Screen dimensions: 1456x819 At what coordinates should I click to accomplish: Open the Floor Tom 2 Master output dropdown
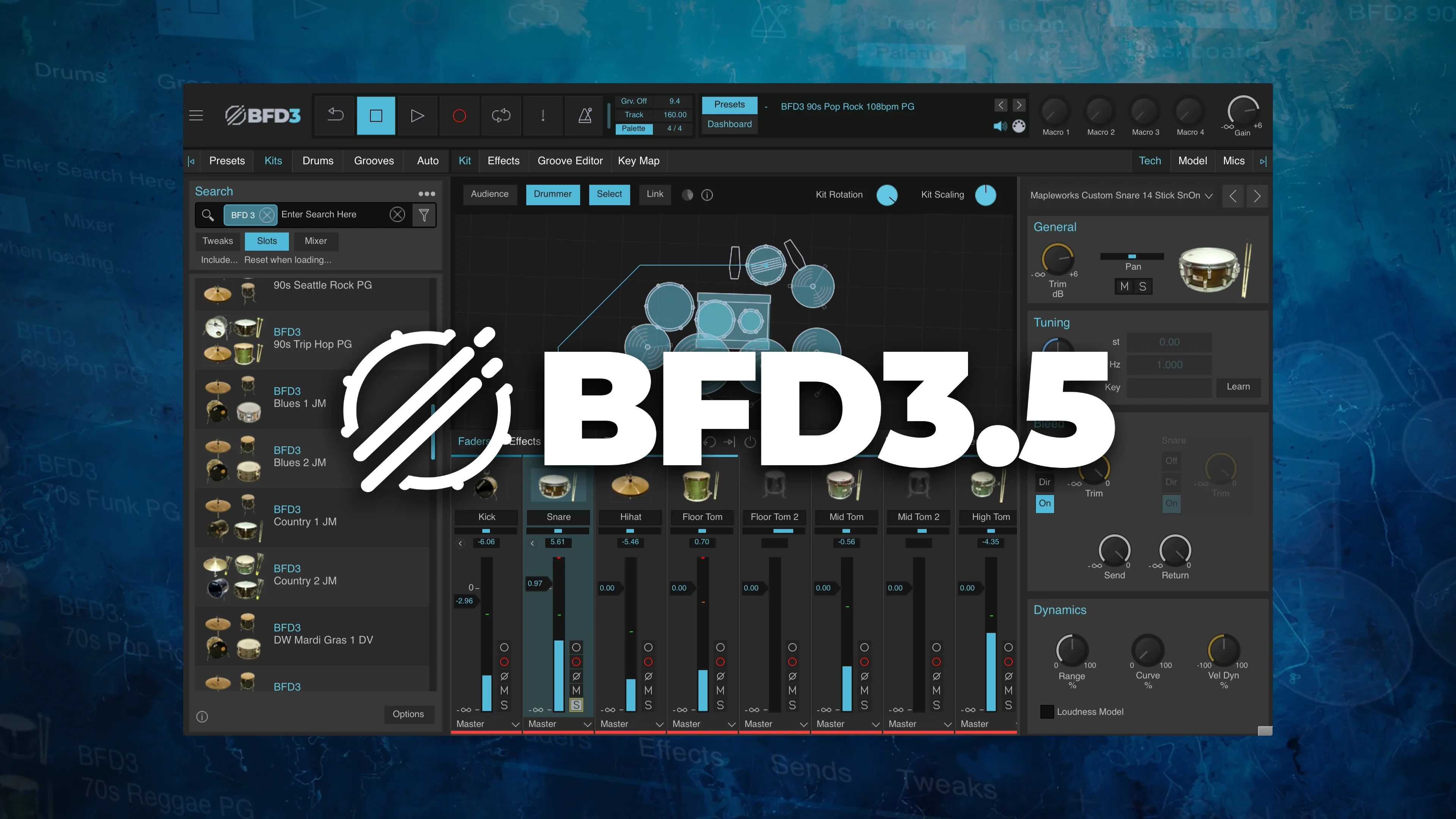click(x=775, y=724)
